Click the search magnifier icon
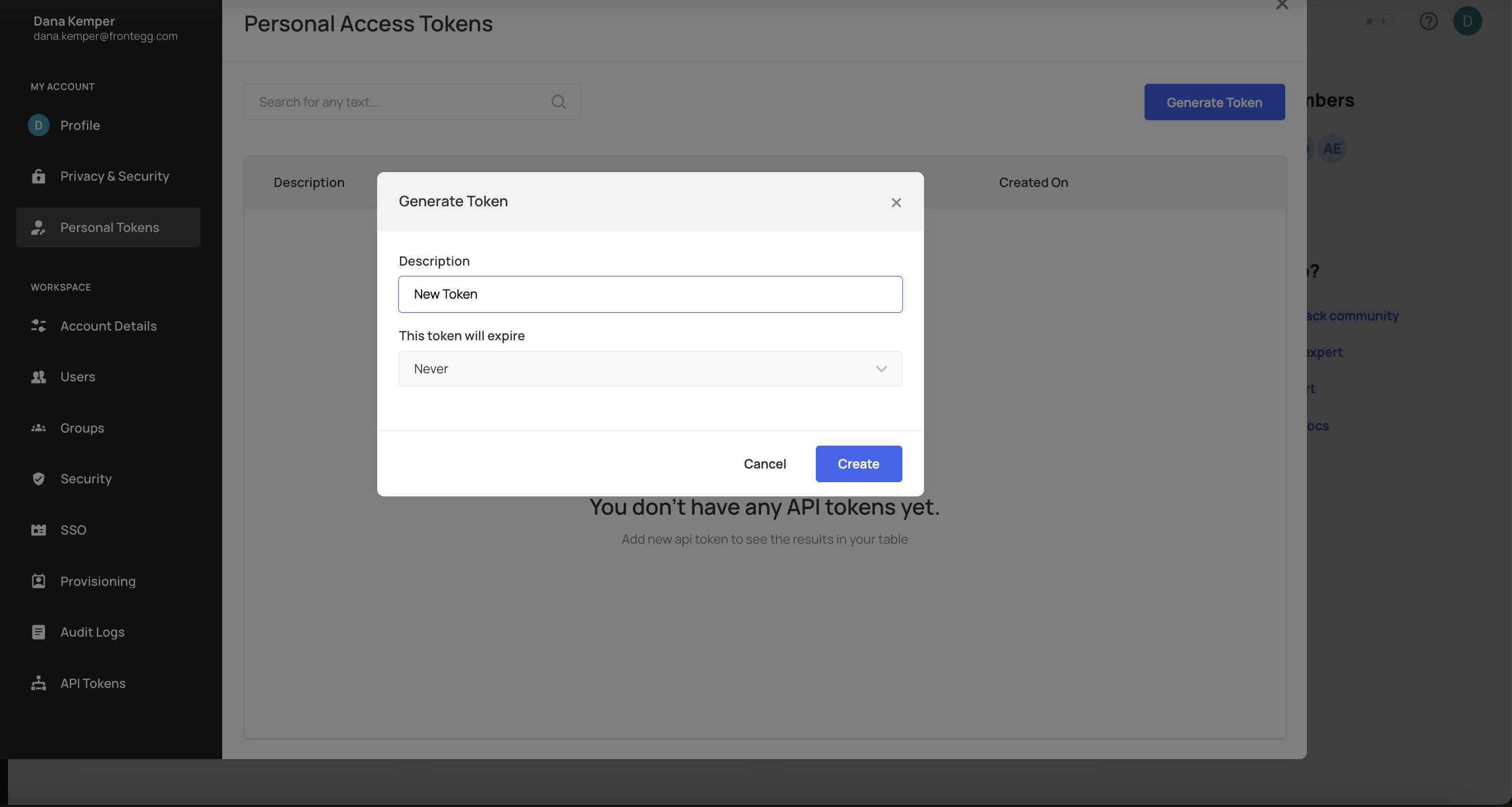 pyautogui.click(x=558, y=102)
